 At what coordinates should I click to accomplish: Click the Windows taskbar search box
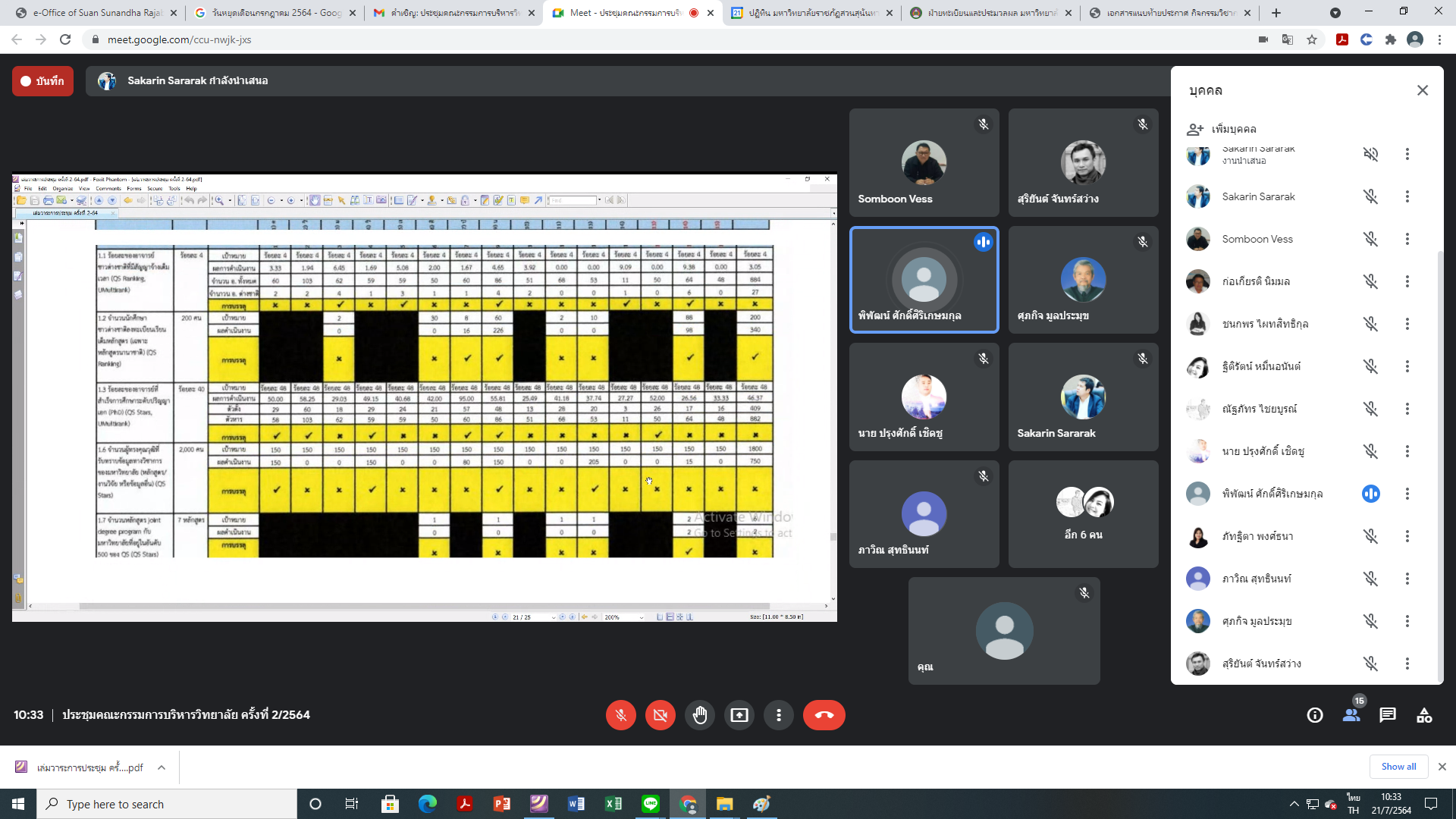pos(167,804)
